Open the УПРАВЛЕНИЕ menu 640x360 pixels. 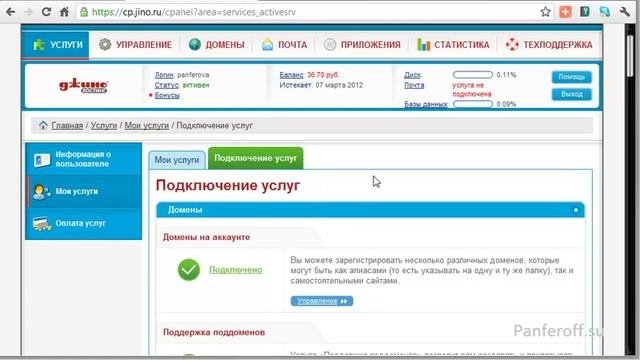[x=136, y=44]
